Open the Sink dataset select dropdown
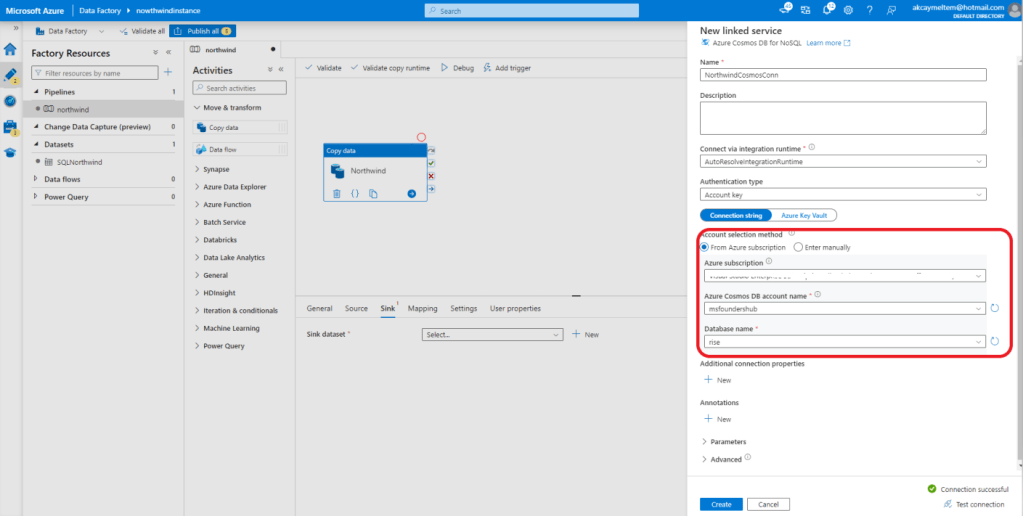1023x516 pixels. point(493,335)
